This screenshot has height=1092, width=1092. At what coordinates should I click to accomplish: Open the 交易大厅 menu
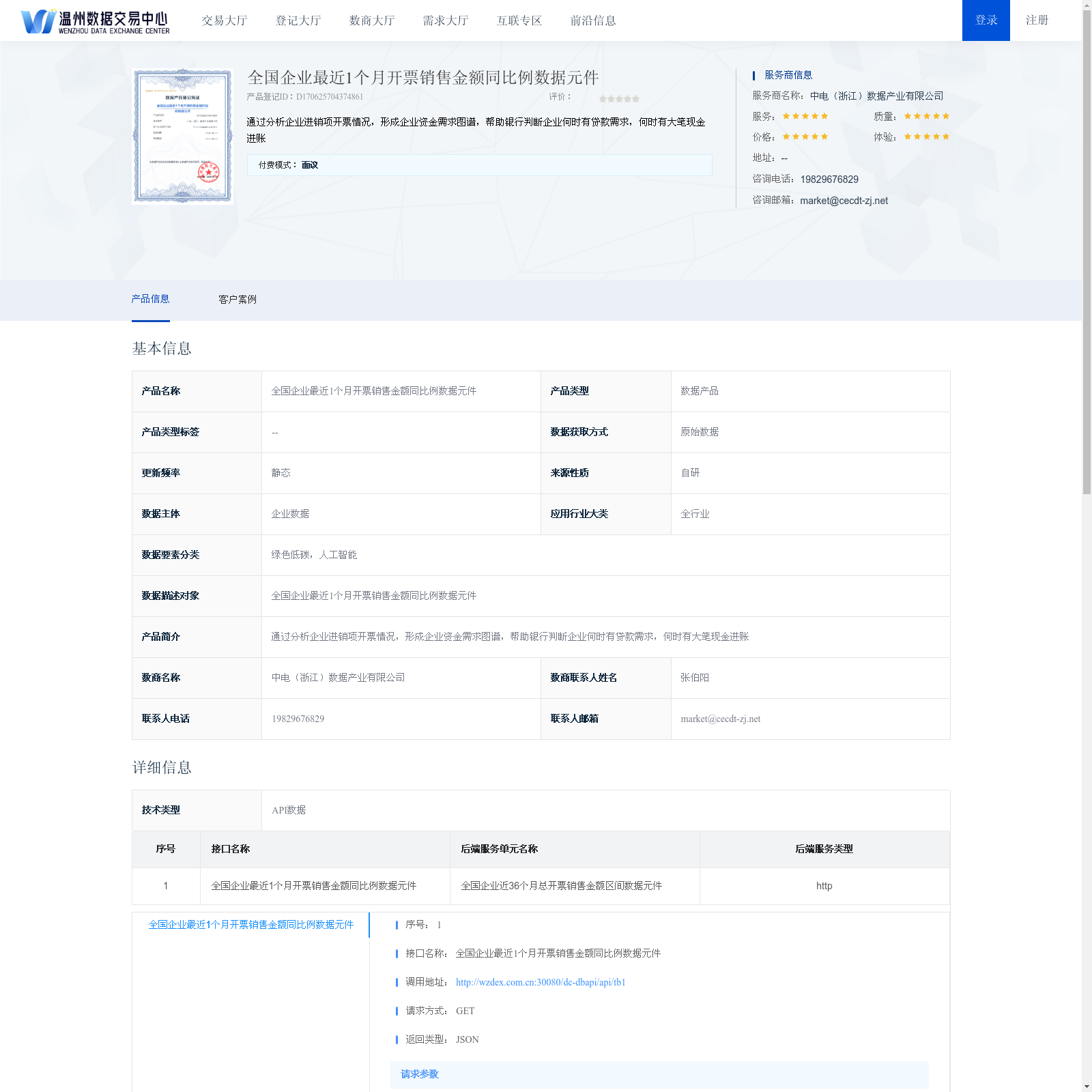pos(225,20)
